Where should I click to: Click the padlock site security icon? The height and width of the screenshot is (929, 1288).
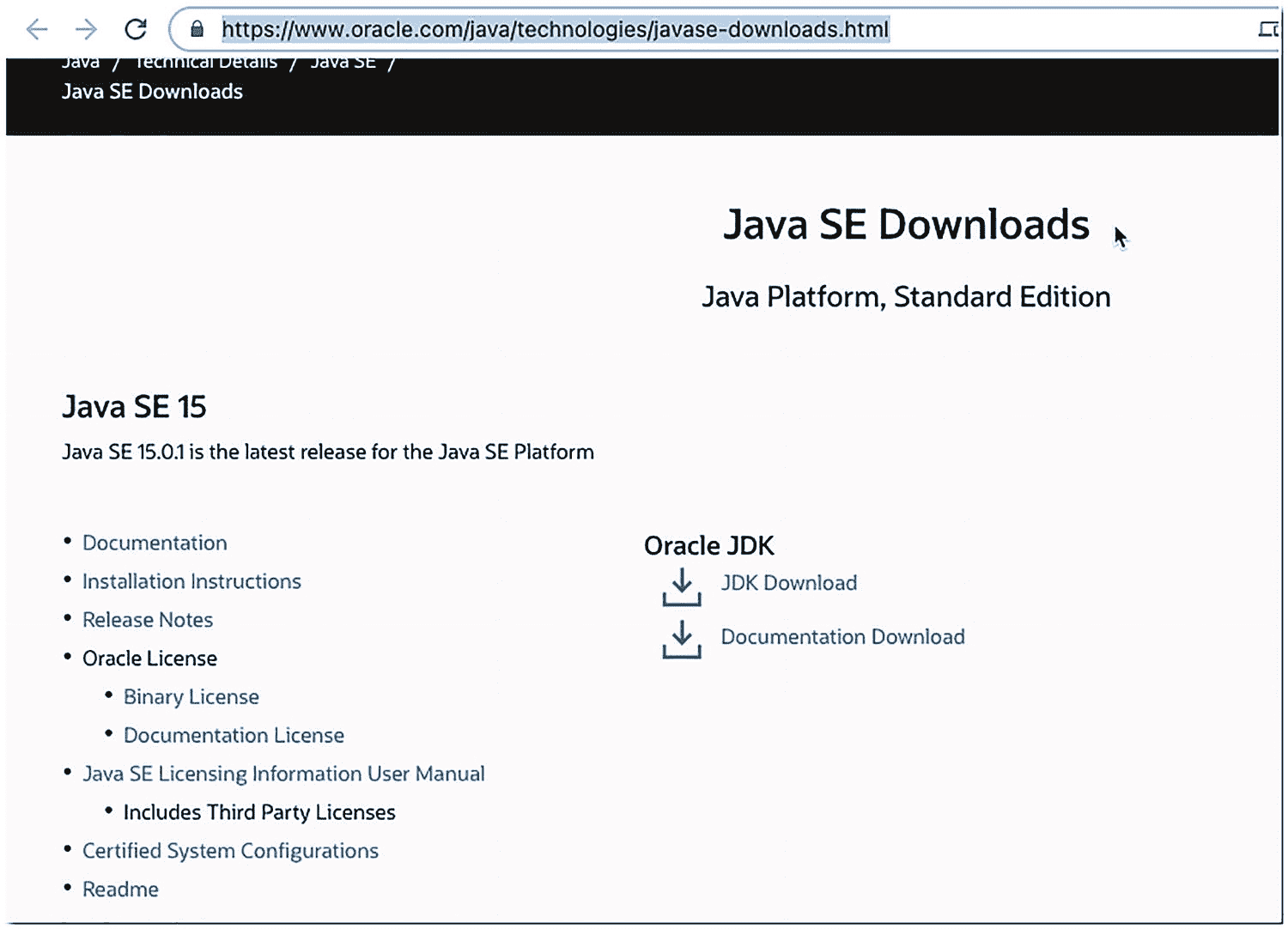tap(197, 29)
